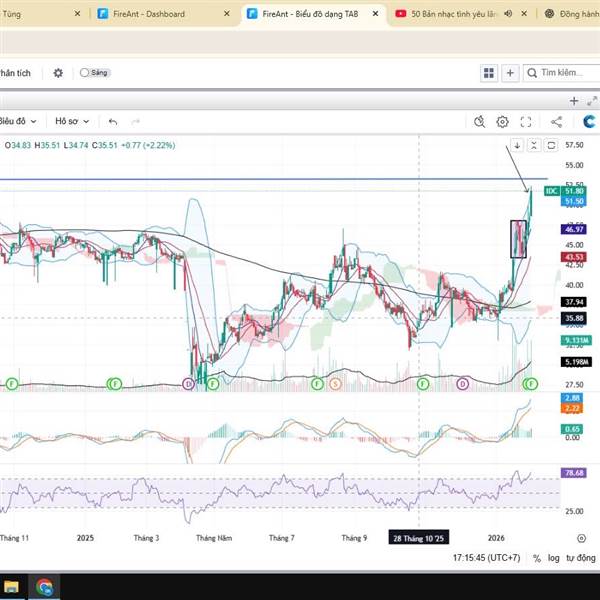Open the grid layout selector icon
Screen dimensions: 600x600
(x=489, y=73)
